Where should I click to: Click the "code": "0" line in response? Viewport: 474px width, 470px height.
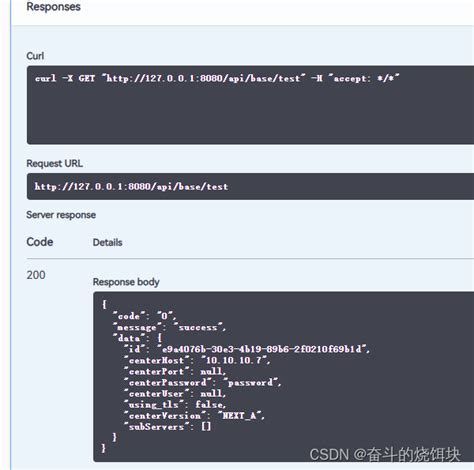[x=145, y=316]
